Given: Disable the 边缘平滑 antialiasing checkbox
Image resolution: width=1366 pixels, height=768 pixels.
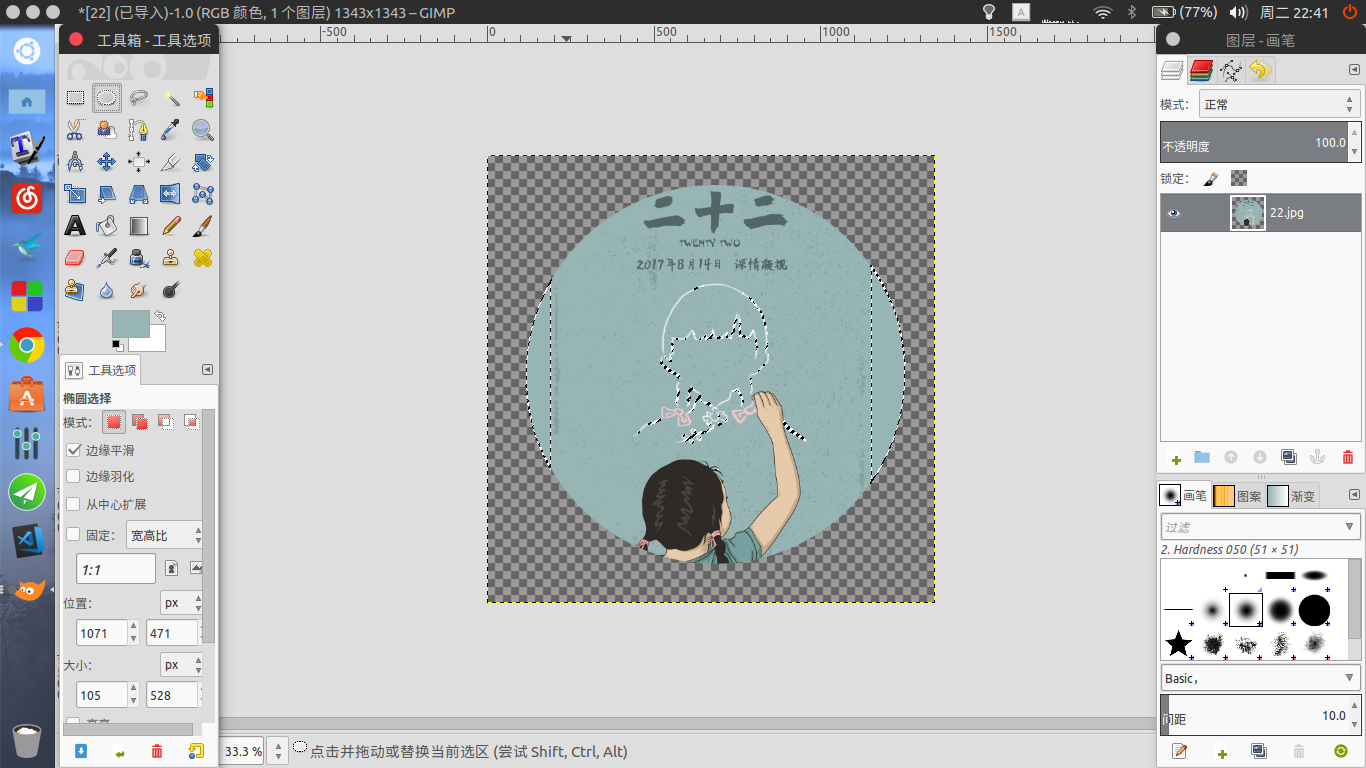Looking at the screenshot, I should [x=73, y=450].
